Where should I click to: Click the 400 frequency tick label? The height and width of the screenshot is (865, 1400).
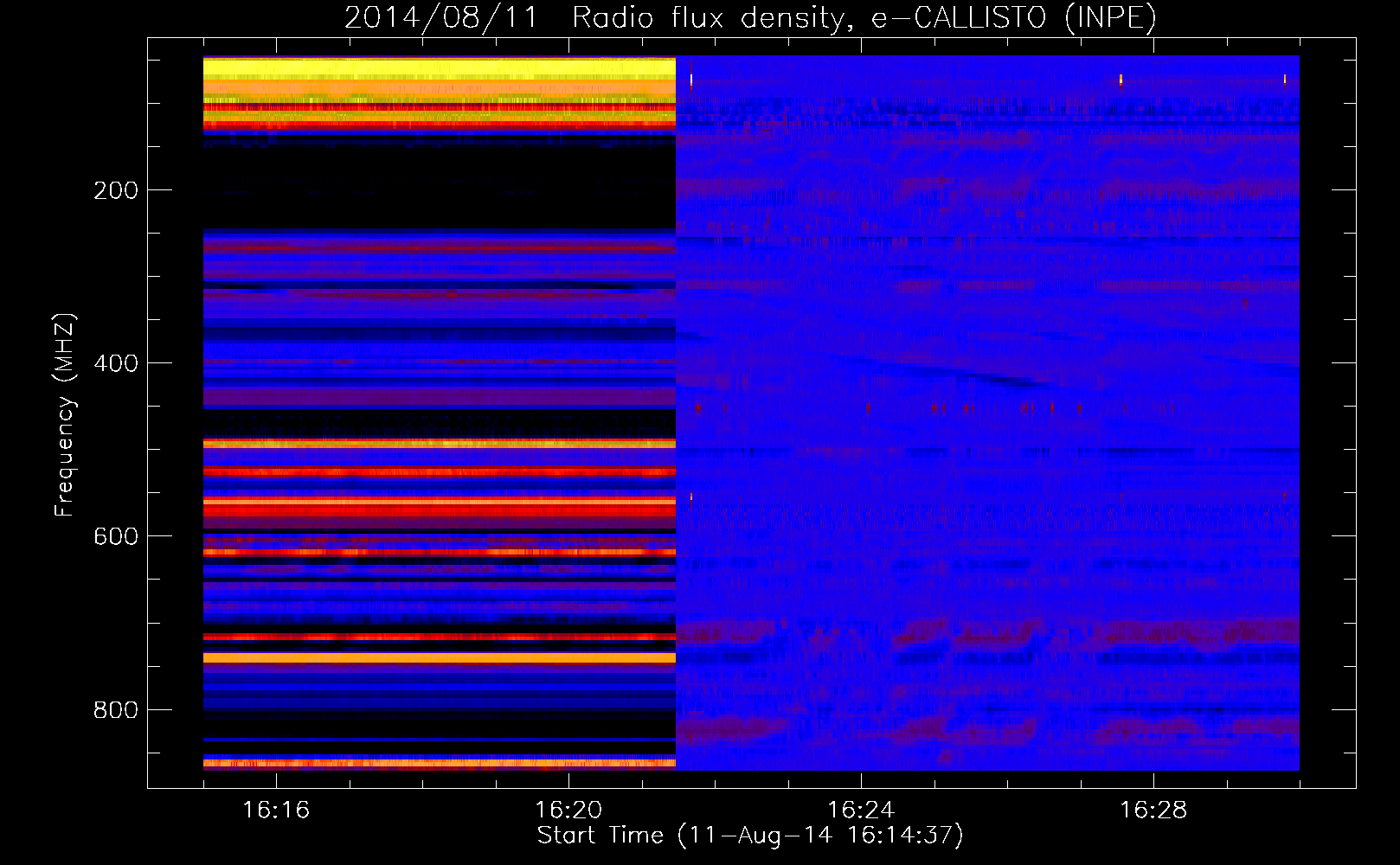click(x=116, y=363)
